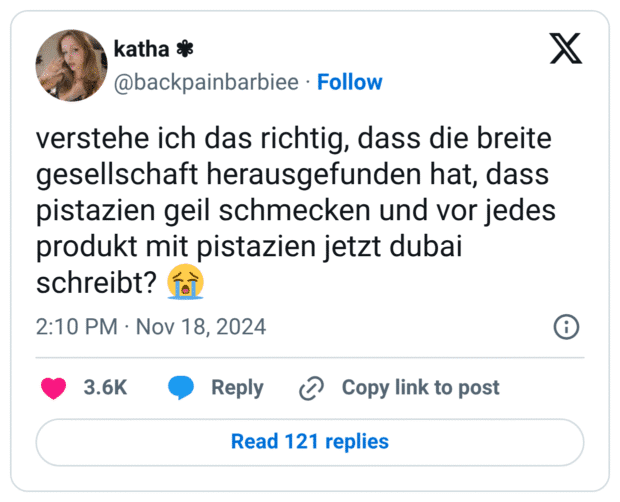
Task: Like the post with the heart icon
Action: tap(54, 388)
